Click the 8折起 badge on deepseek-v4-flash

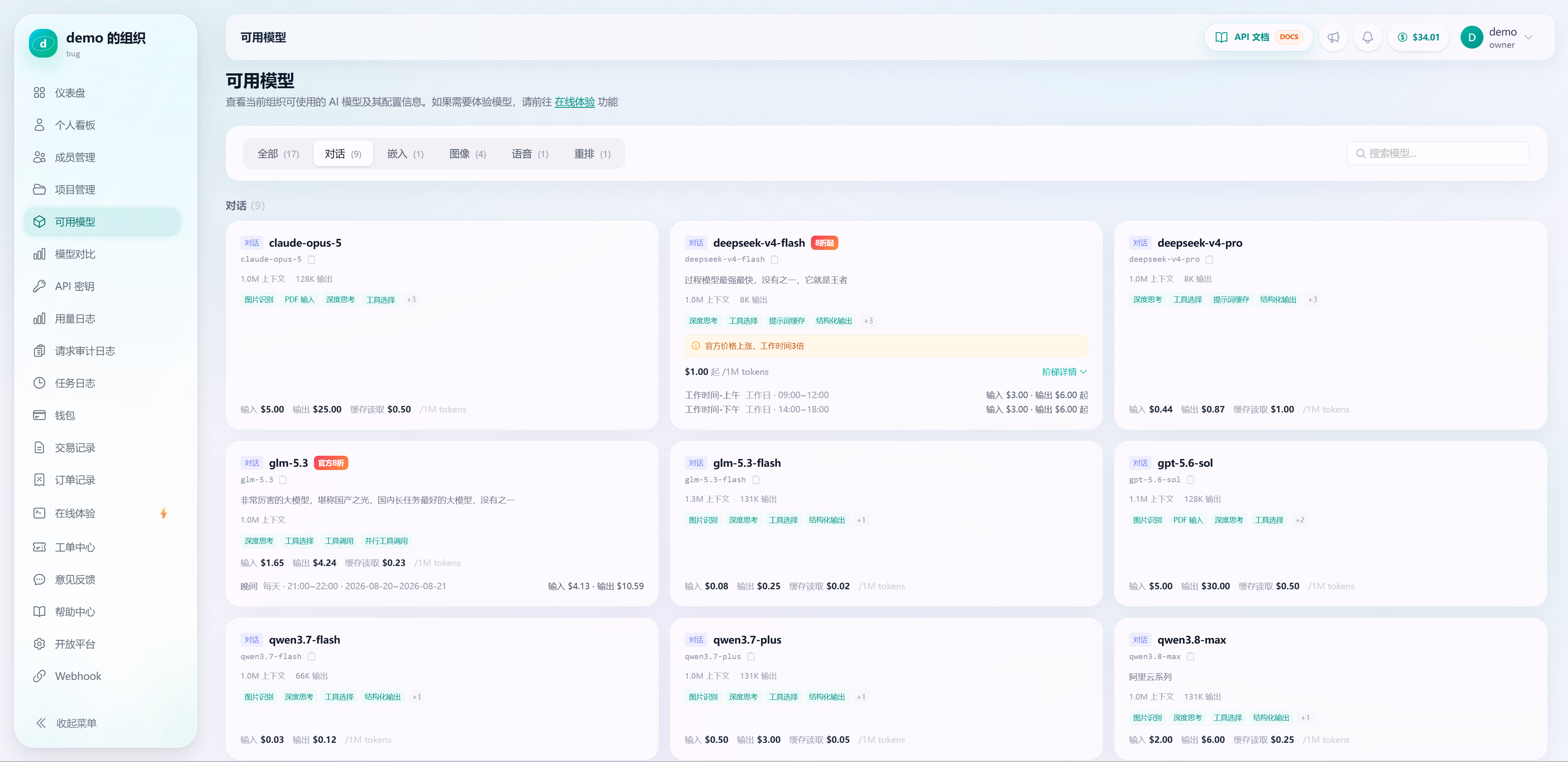824,243
